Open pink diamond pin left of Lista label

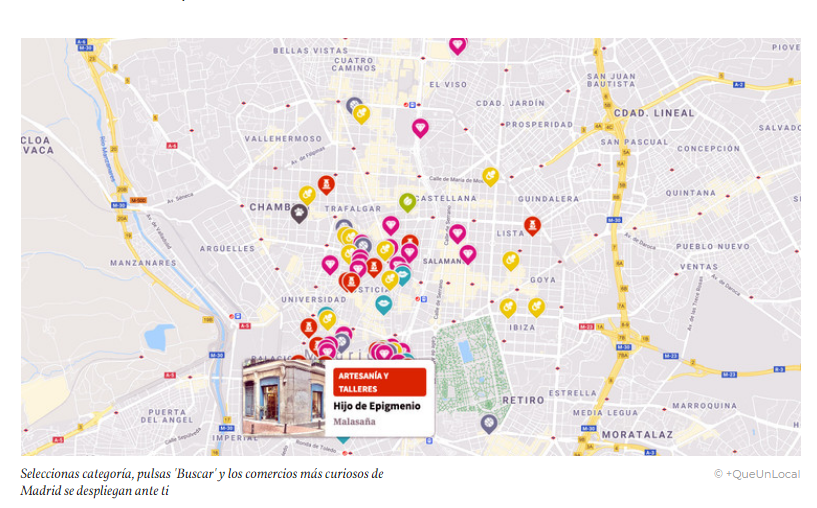pyautogui.click(x=457, y=233)
